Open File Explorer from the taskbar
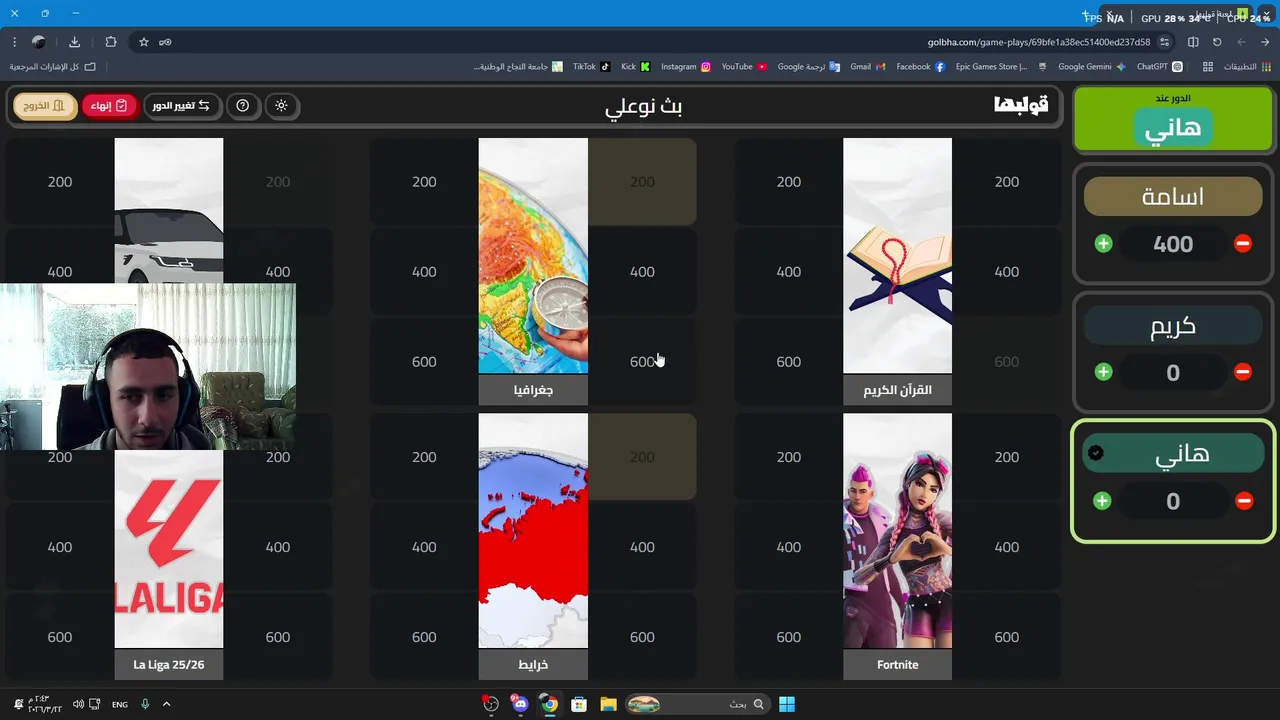 tap(608, 704)
